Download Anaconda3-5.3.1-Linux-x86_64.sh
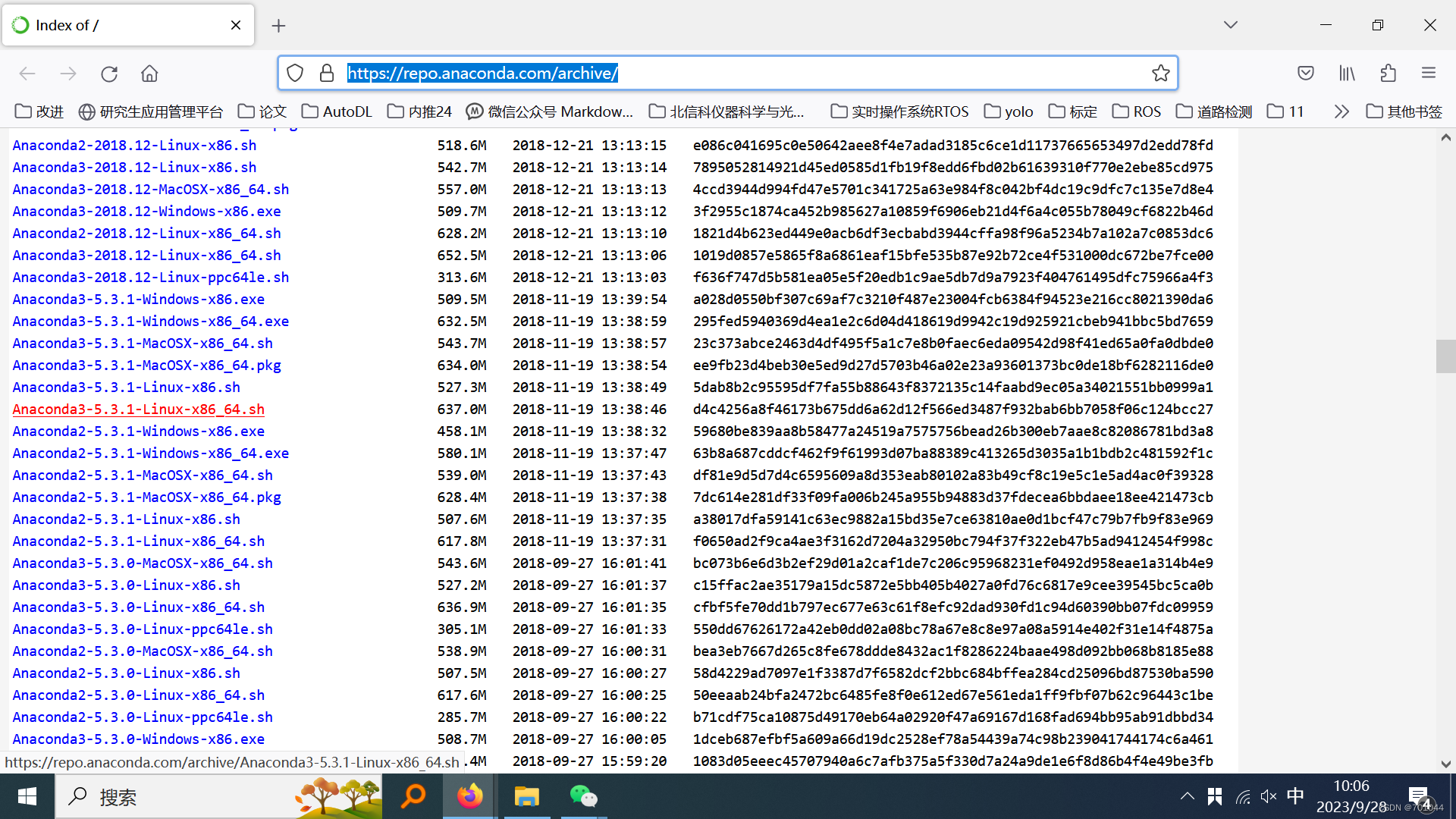 pos(138,409)
